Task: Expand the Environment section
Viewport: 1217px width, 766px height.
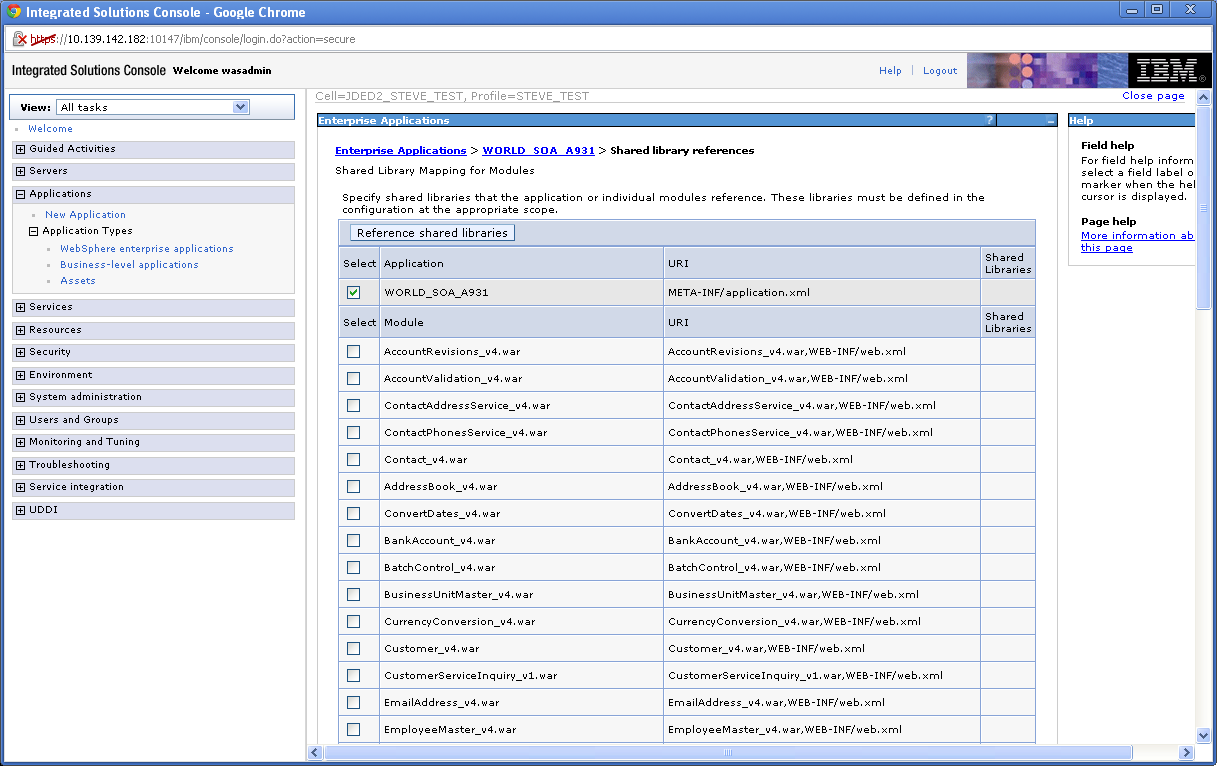Action: point(20,375)
